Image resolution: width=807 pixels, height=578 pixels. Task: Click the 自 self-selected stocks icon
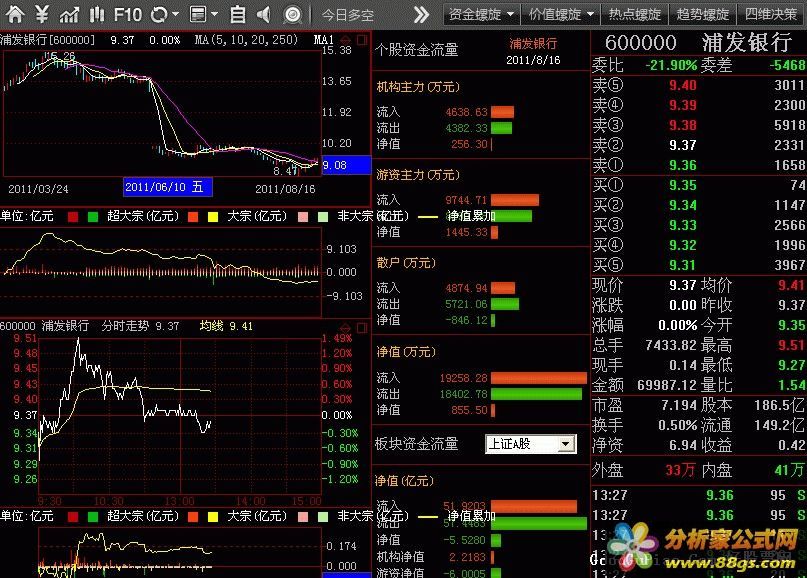point(237,14)
